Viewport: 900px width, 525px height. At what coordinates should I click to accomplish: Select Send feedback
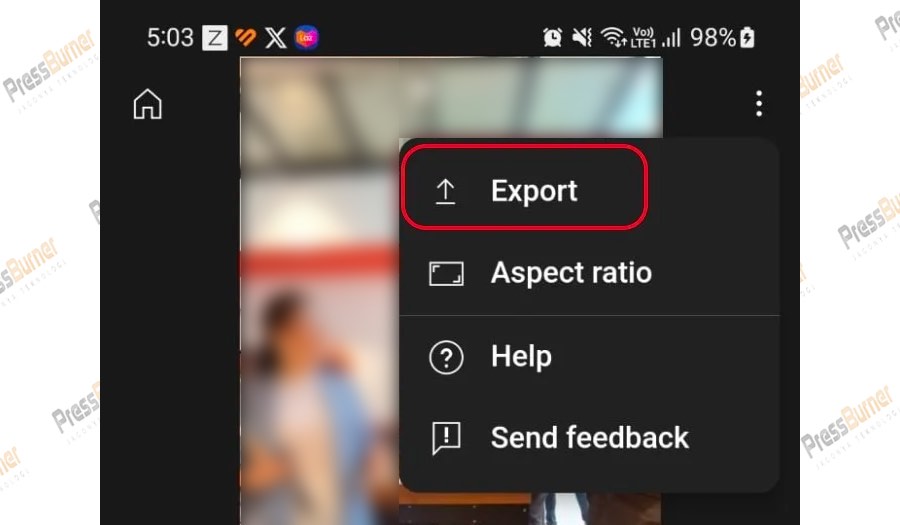(589, 438)
